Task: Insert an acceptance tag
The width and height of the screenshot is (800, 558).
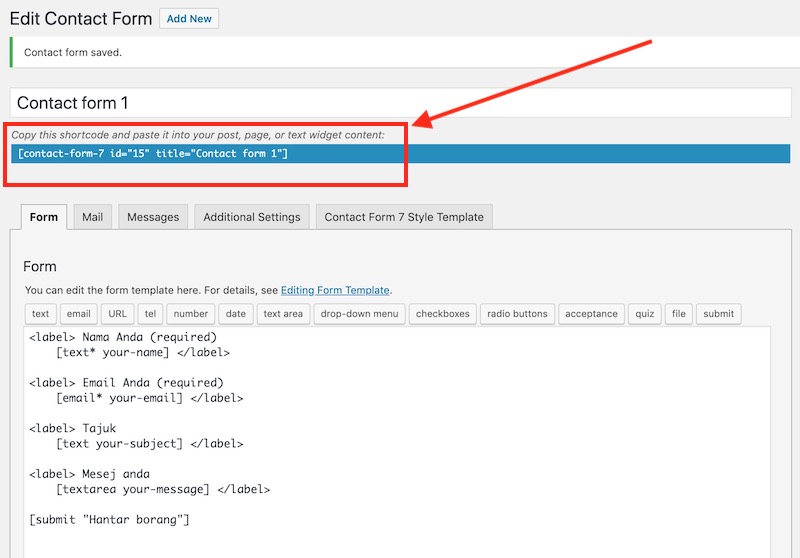Action: click(x=591, y=314)
